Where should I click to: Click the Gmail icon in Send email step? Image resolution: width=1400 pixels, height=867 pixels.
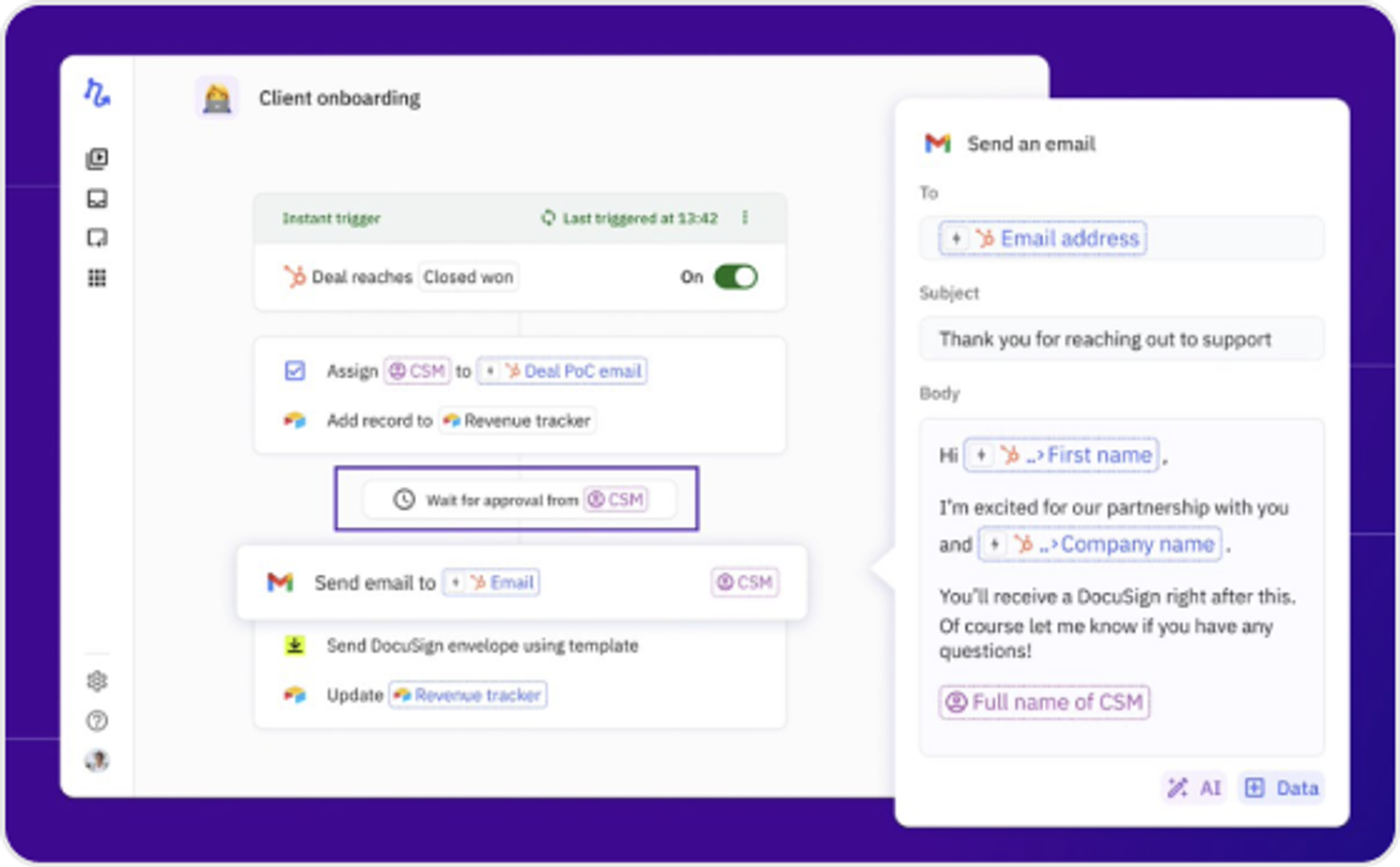(x=281, y=583)
